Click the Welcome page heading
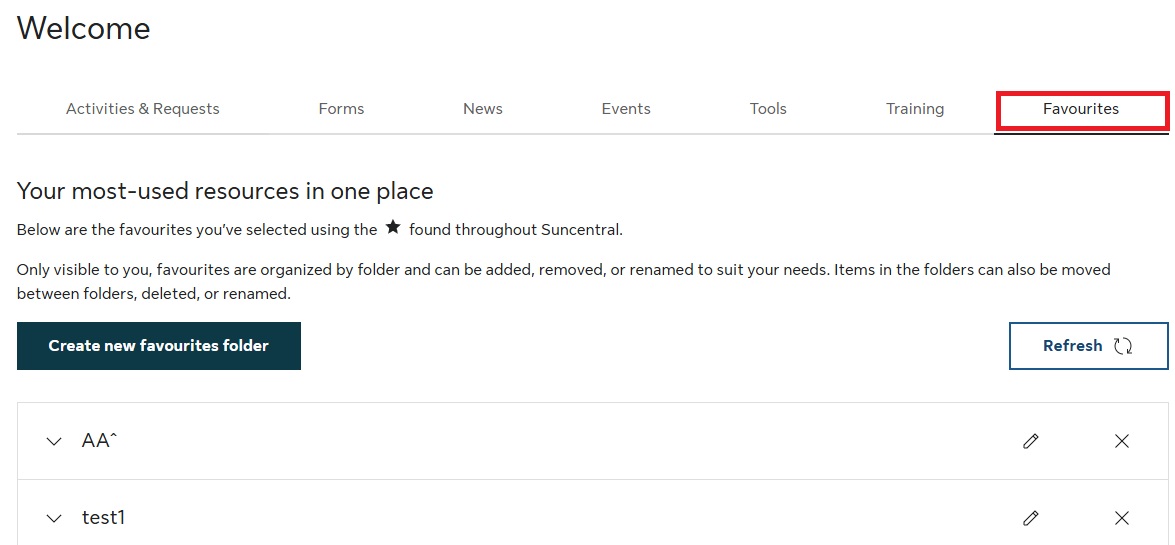 pyautogui.click(x=84, y=28)
